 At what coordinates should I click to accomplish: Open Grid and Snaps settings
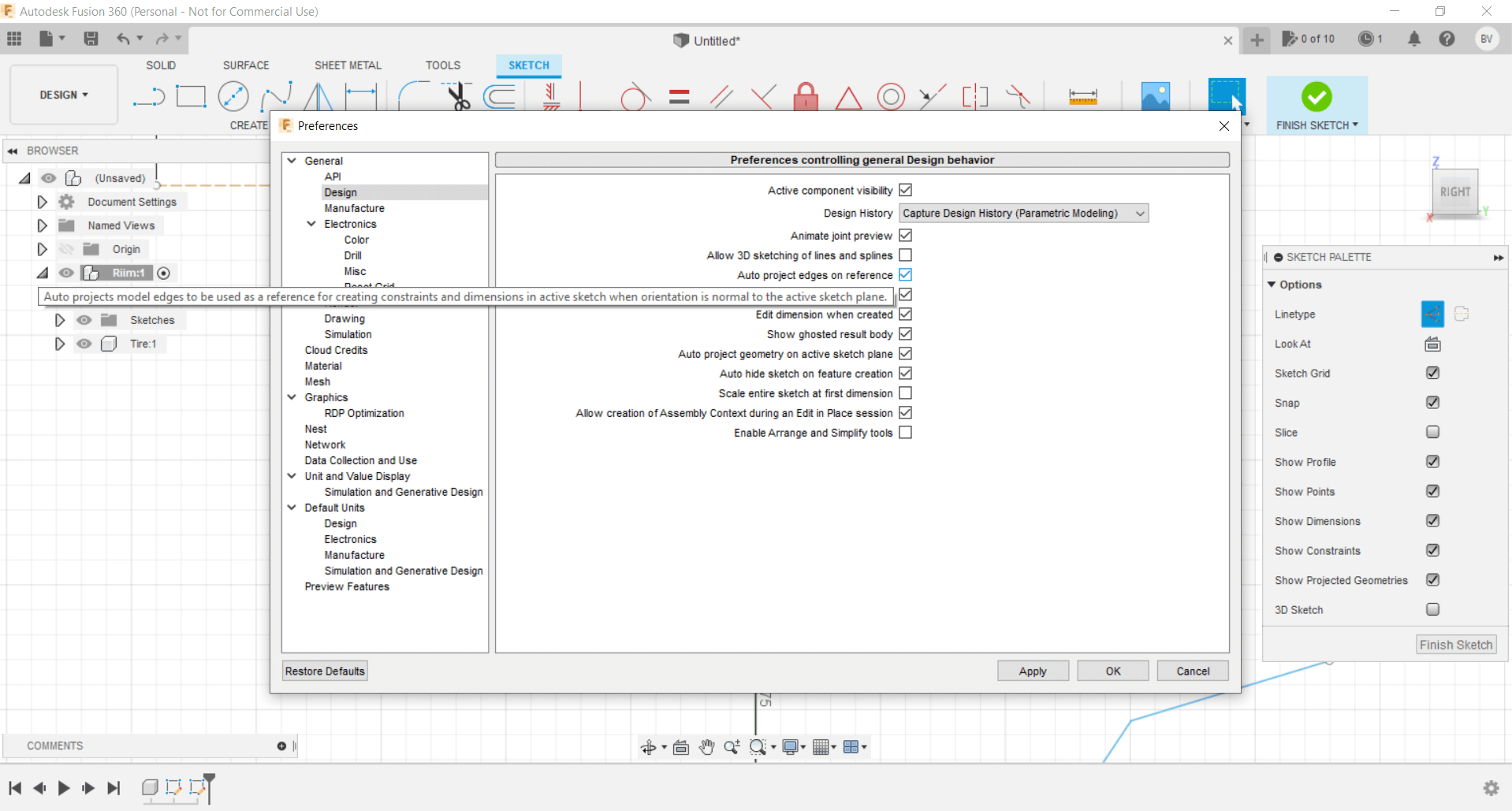(821, 747)
